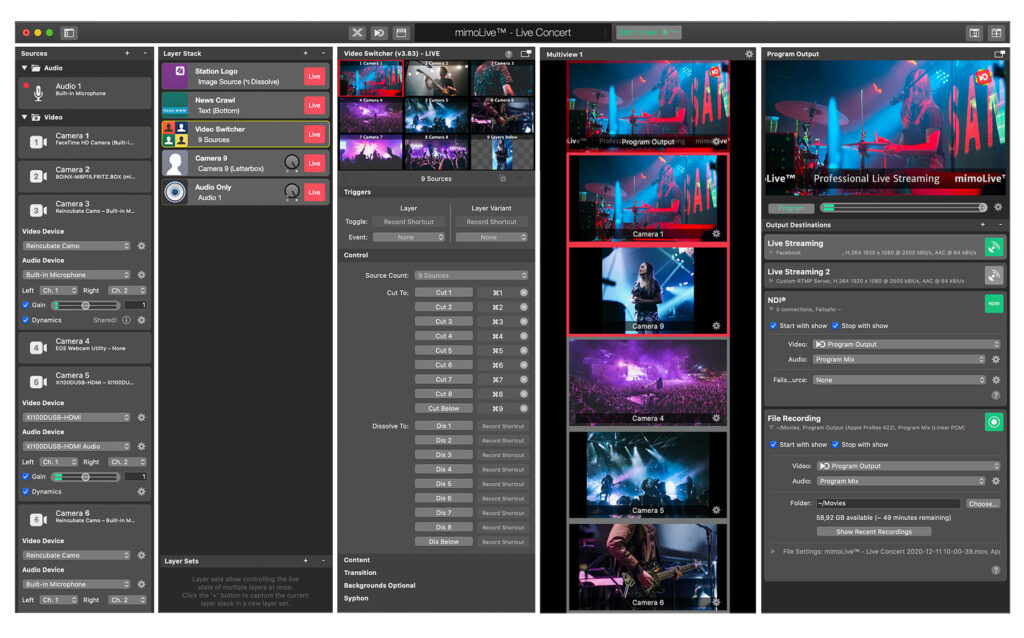Add a new source with plus button
This screenshot has height=638, width=1024.
[127, 54]
